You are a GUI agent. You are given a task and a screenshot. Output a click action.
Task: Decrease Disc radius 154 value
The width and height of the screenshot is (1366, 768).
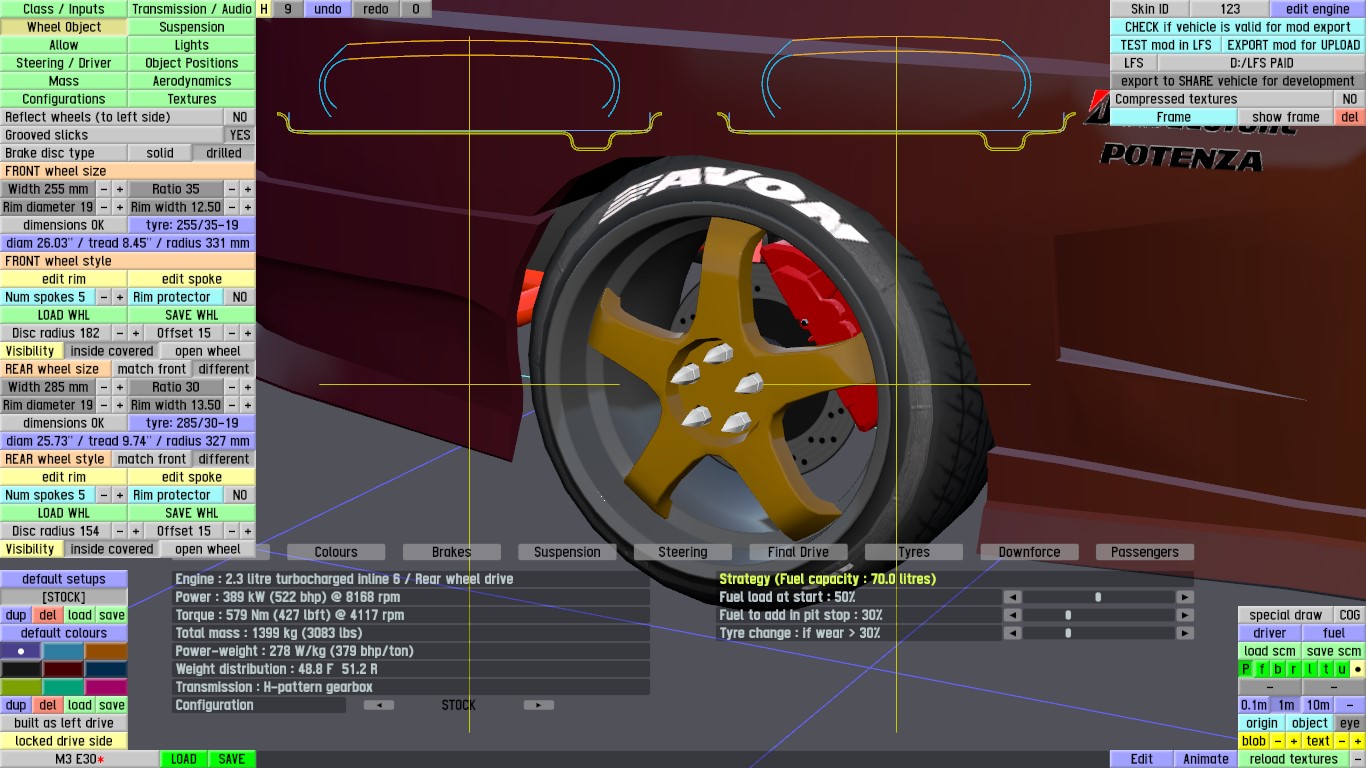[x=119, y=531]
